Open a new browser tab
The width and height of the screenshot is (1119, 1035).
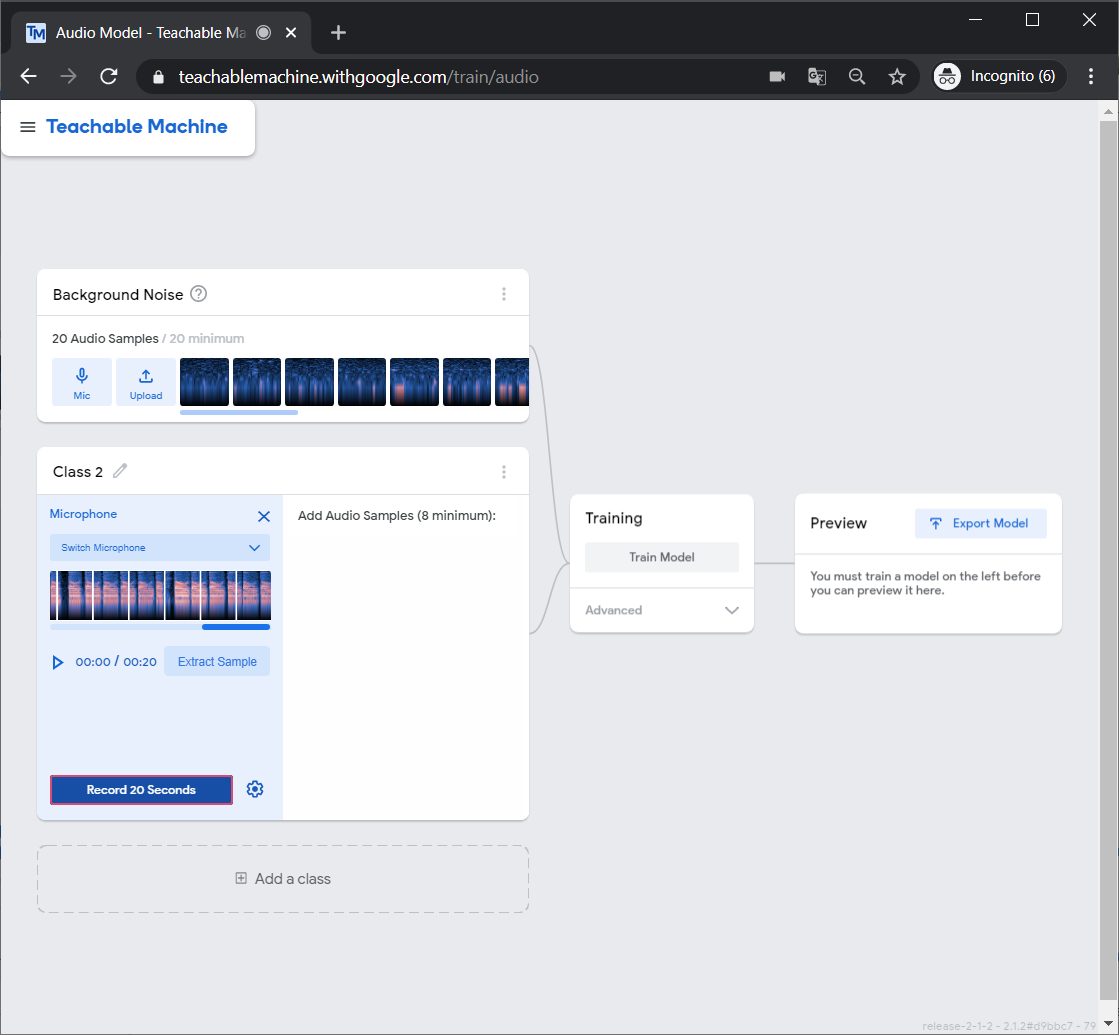[x=338, y=33]
